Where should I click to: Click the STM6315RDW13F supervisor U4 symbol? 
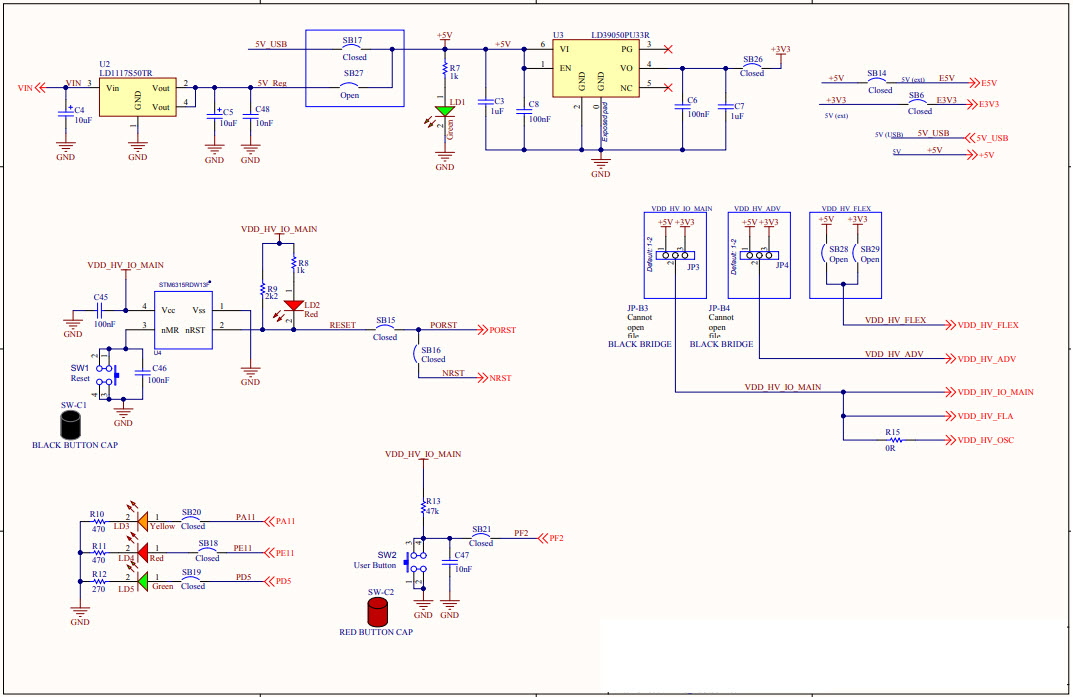tap(183, 320)
